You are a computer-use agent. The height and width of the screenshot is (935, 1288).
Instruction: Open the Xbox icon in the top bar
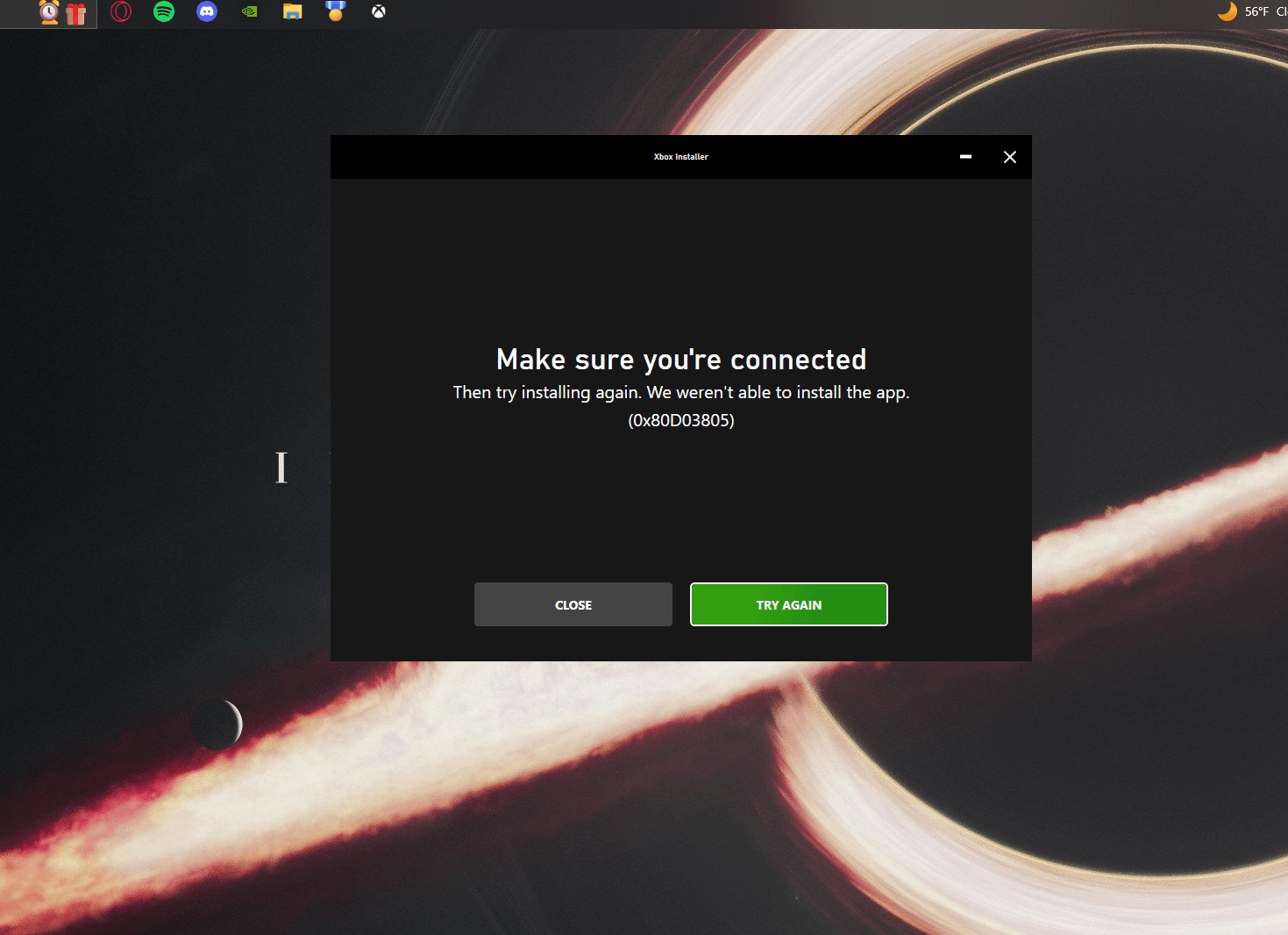coord(379,11)
